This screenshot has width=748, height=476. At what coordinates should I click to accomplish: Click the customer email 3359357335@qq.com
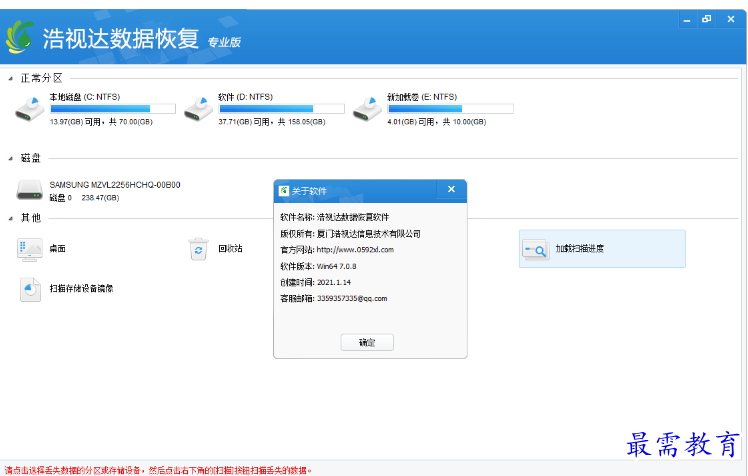pos(352,299)
